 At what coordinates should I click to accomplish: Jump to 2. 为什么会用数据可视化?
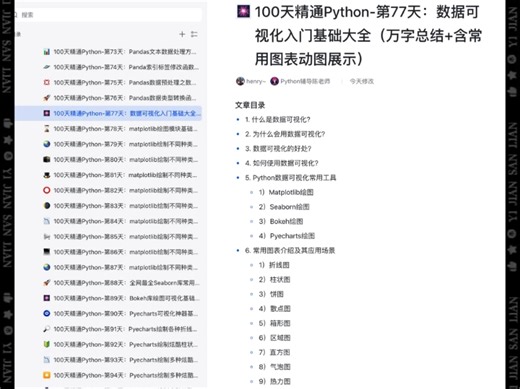coord(285,134)
